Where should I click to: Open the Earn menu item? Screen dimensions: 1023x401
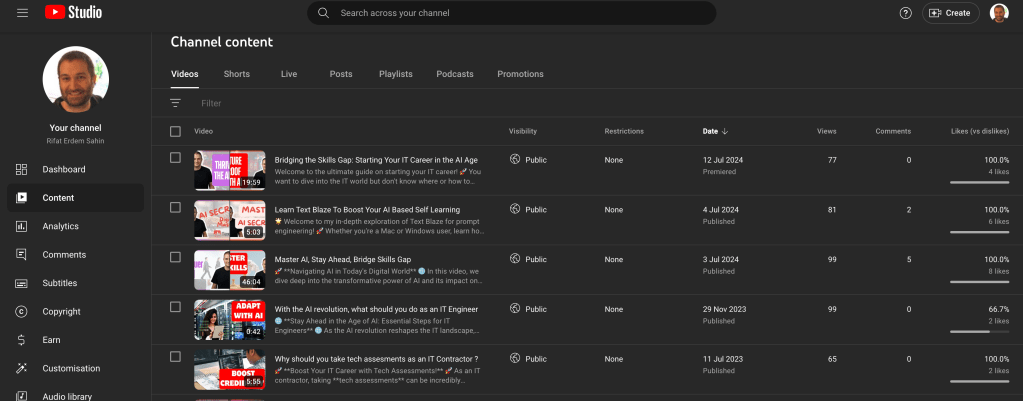(76, 340)
